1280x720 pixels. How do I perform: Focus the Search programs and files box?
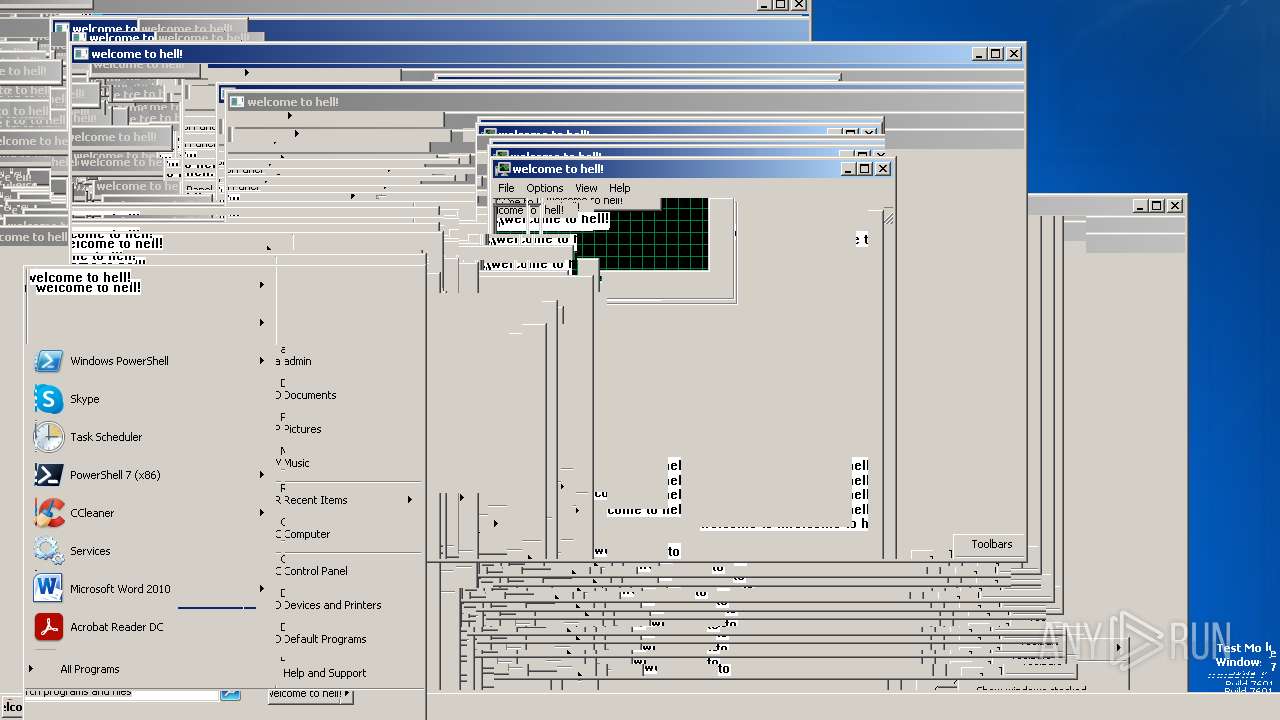point(120,692)
